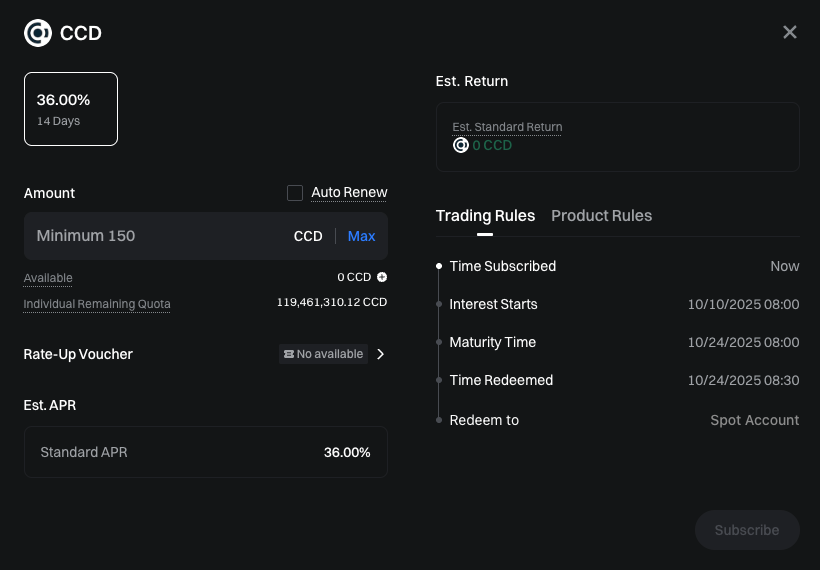
Task: Click the Est. Standard Return label
Action: coord(507,127)
